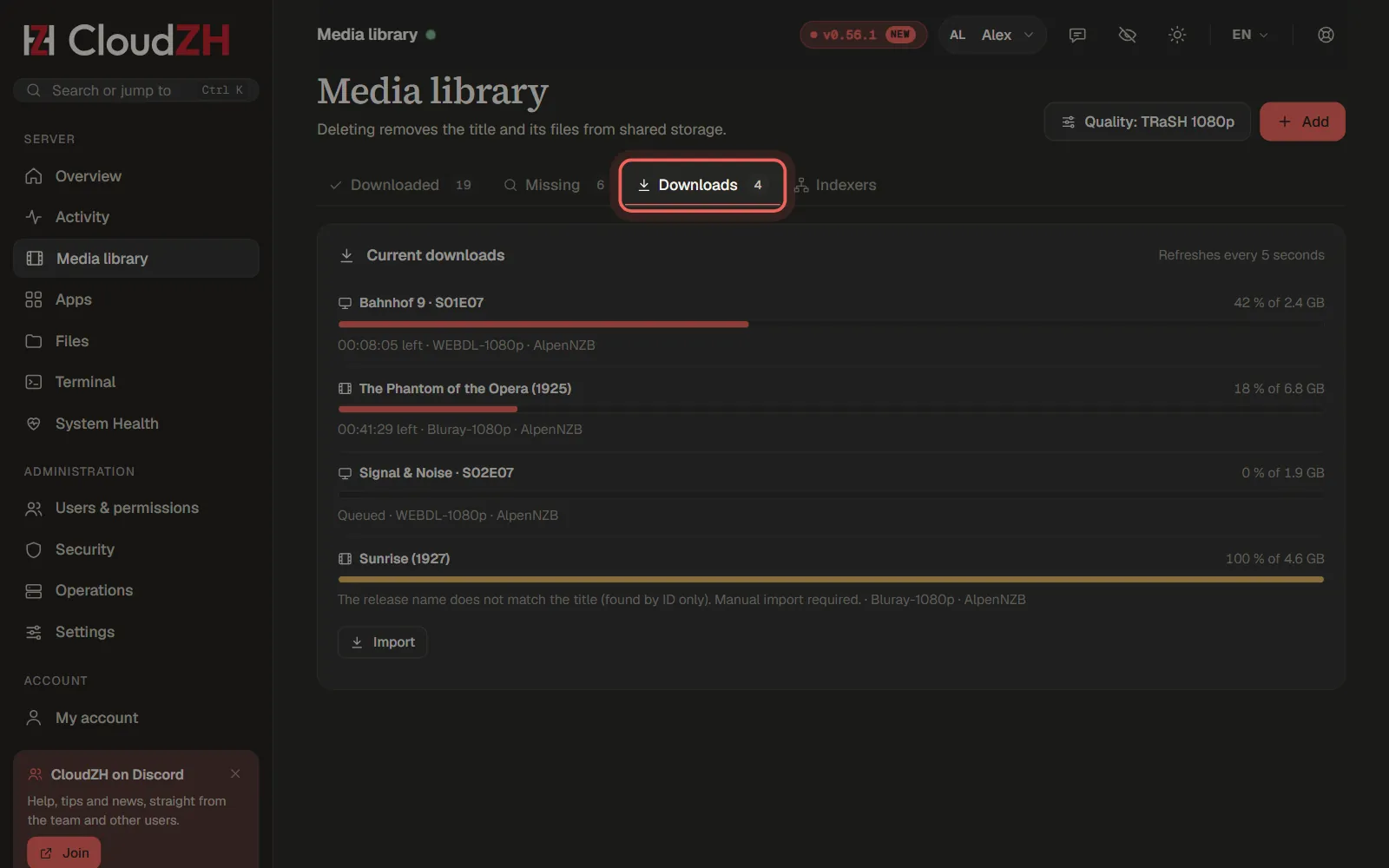Click the Join Discord button

(63, 852)
